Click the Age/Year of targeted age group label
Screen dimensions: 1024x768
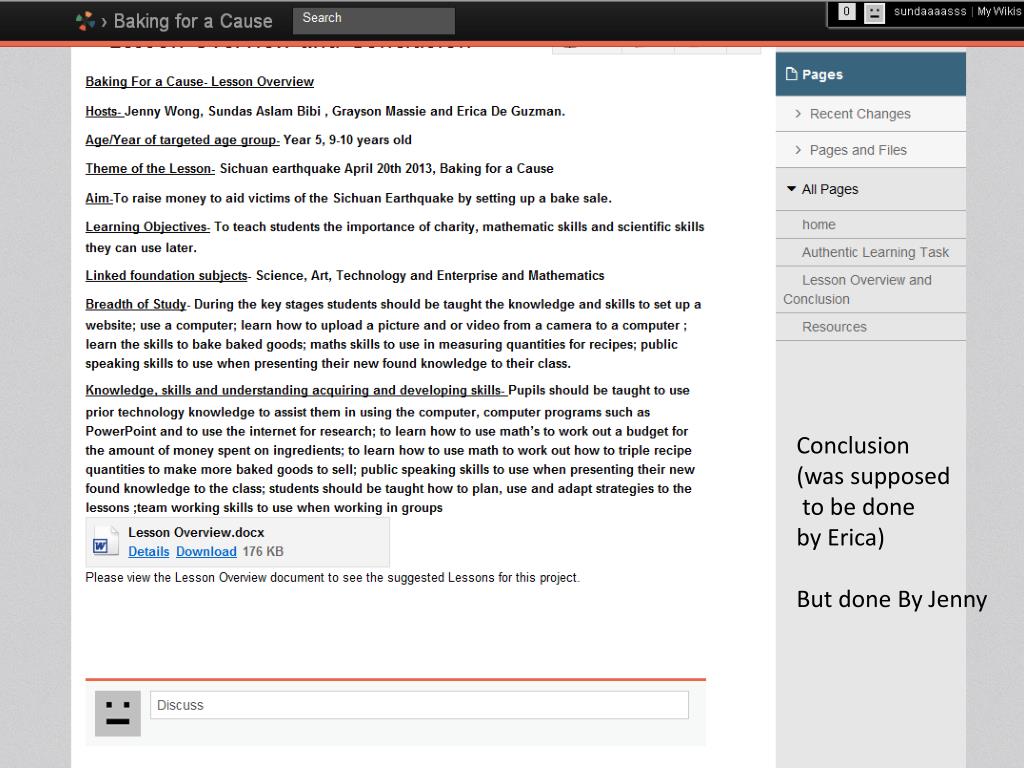(182, 140)
